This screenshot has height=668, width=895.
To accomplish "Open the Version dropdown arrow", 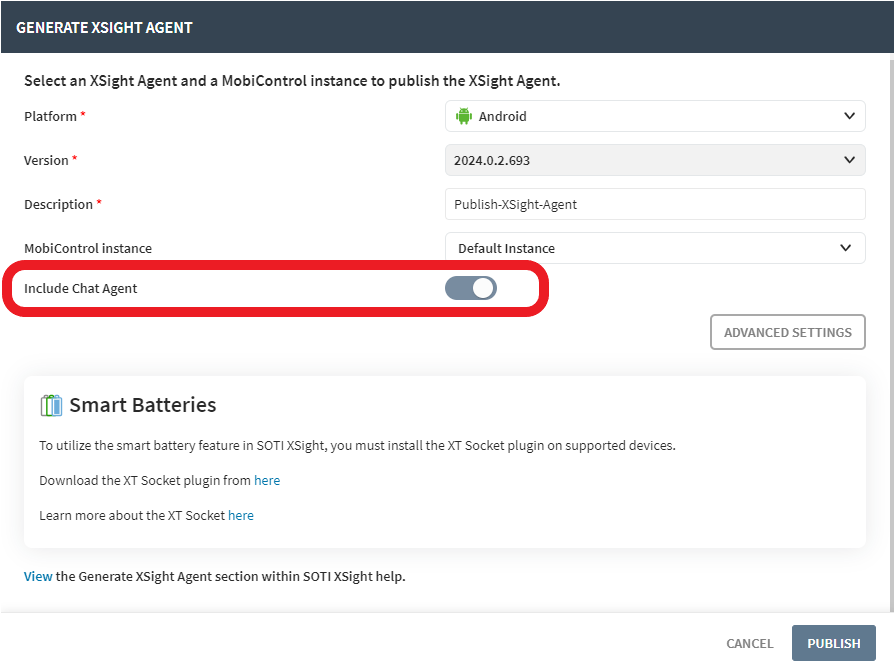I will point(849,160).
